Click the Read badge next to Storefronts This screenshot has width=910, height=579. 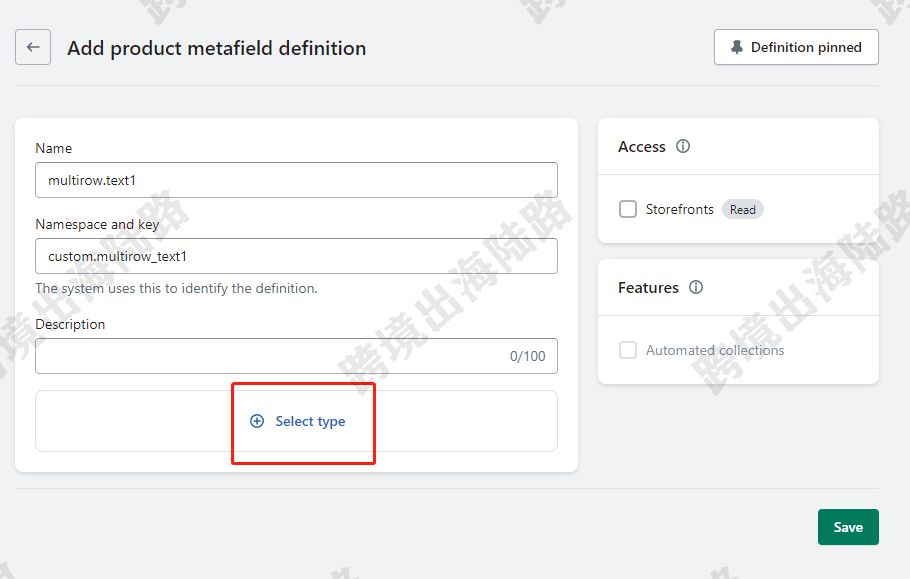(743, 209)
